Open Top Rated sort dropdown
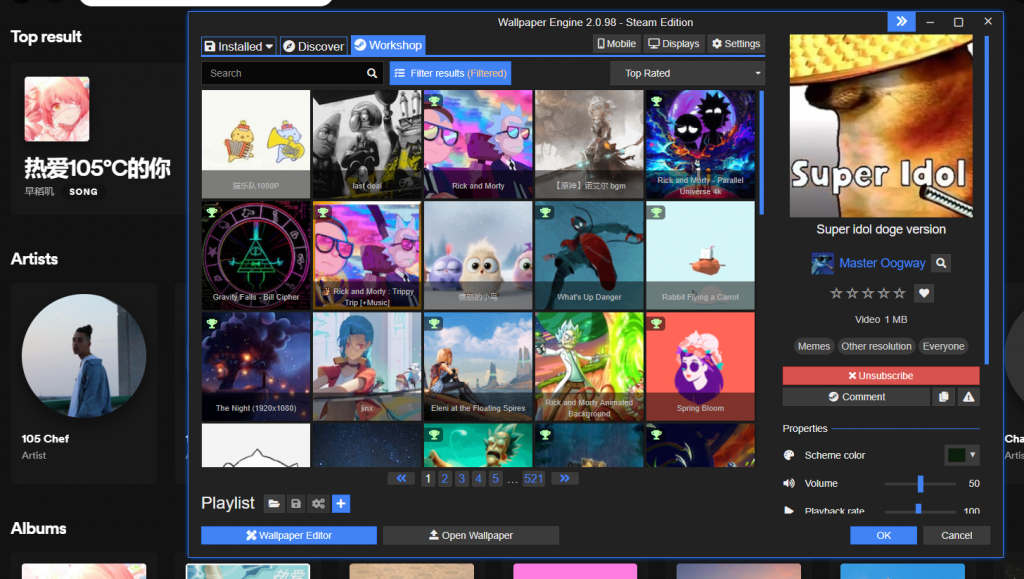This screenshot has width=1024, height=579. tap(687, 73)
